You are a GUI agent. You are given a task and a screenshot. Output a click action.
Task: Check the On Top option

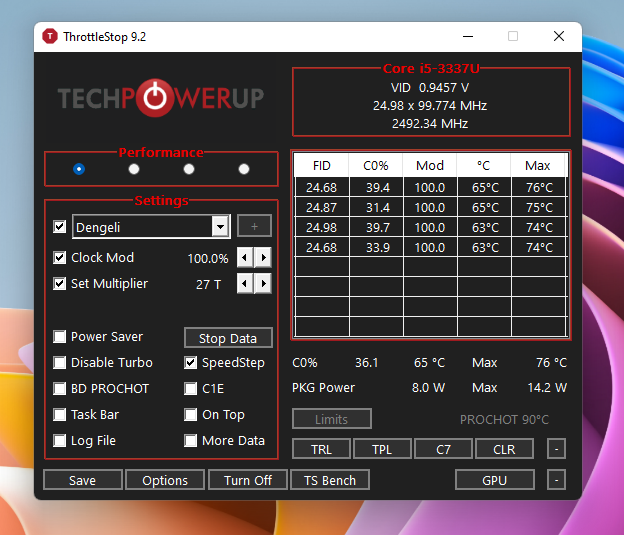tap(191, 415)
